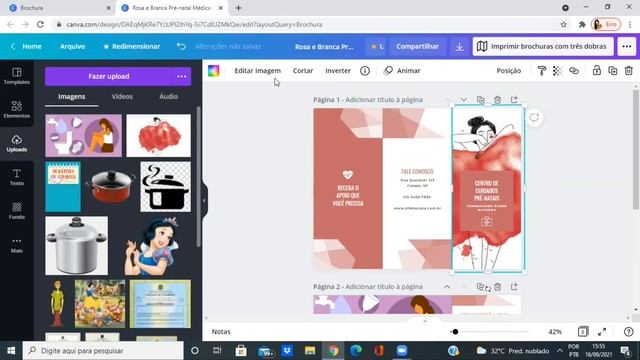This screenshot has width=640, height=360.
Task: Switch to the Imagens tab
Action: pos(71,97)
